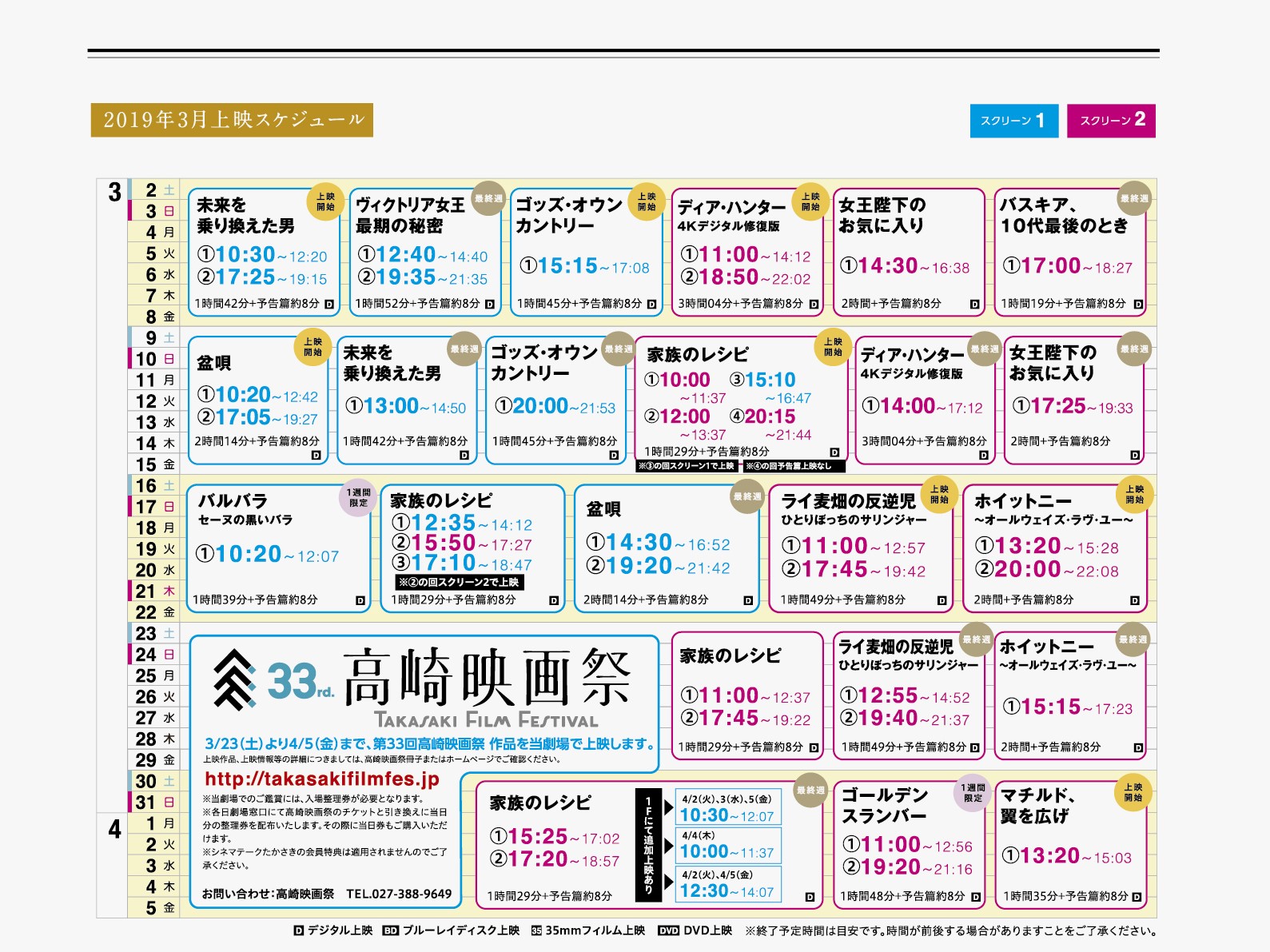
Task: Select showtime 15:15~17:08 for ゴッズ・オウン・カントリー
Action: 585,266
